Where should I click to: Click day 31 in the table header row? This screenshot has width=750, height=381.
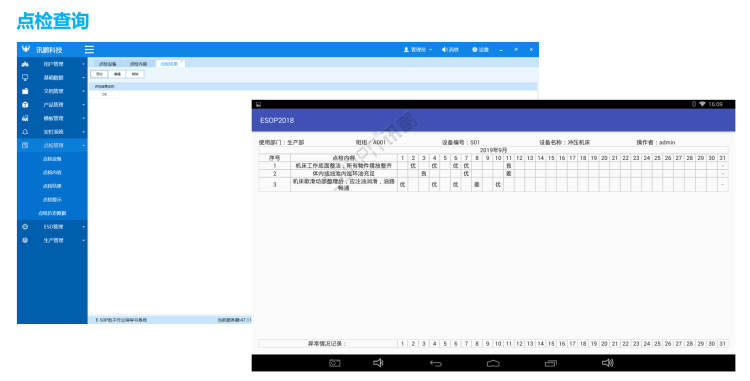point(722,158)
